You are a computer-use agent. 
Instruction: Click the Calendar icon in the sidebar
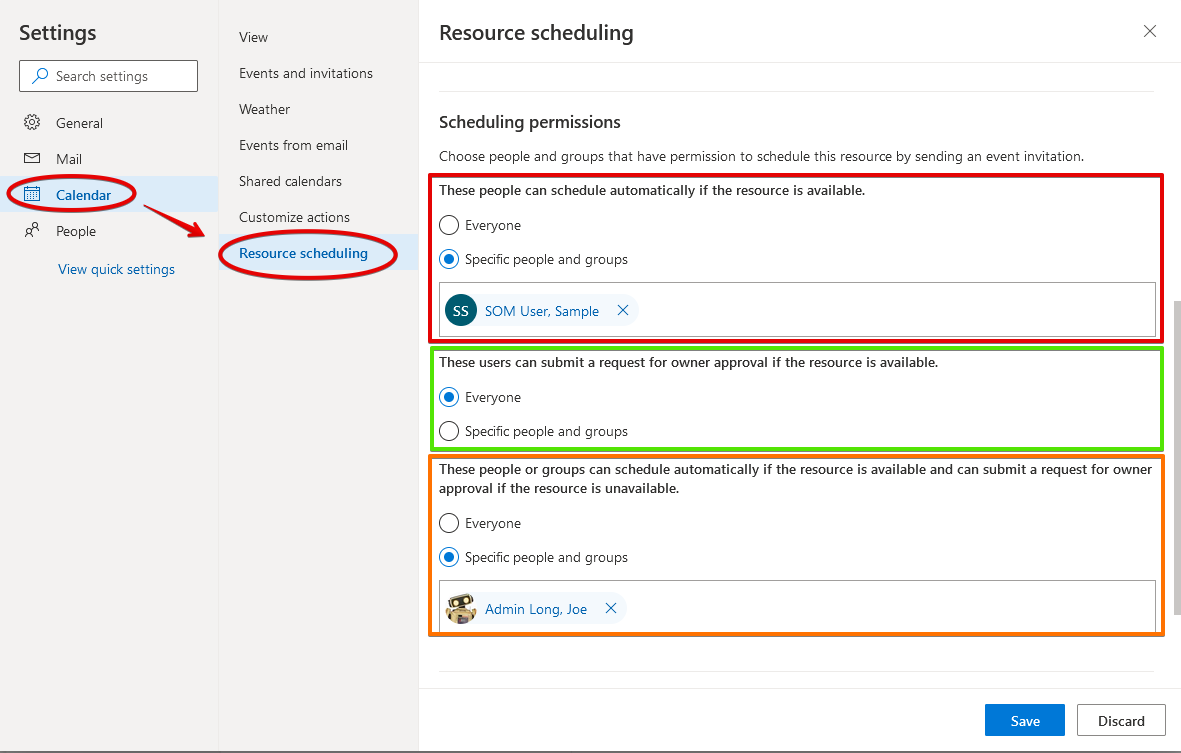tap(32, 195)
